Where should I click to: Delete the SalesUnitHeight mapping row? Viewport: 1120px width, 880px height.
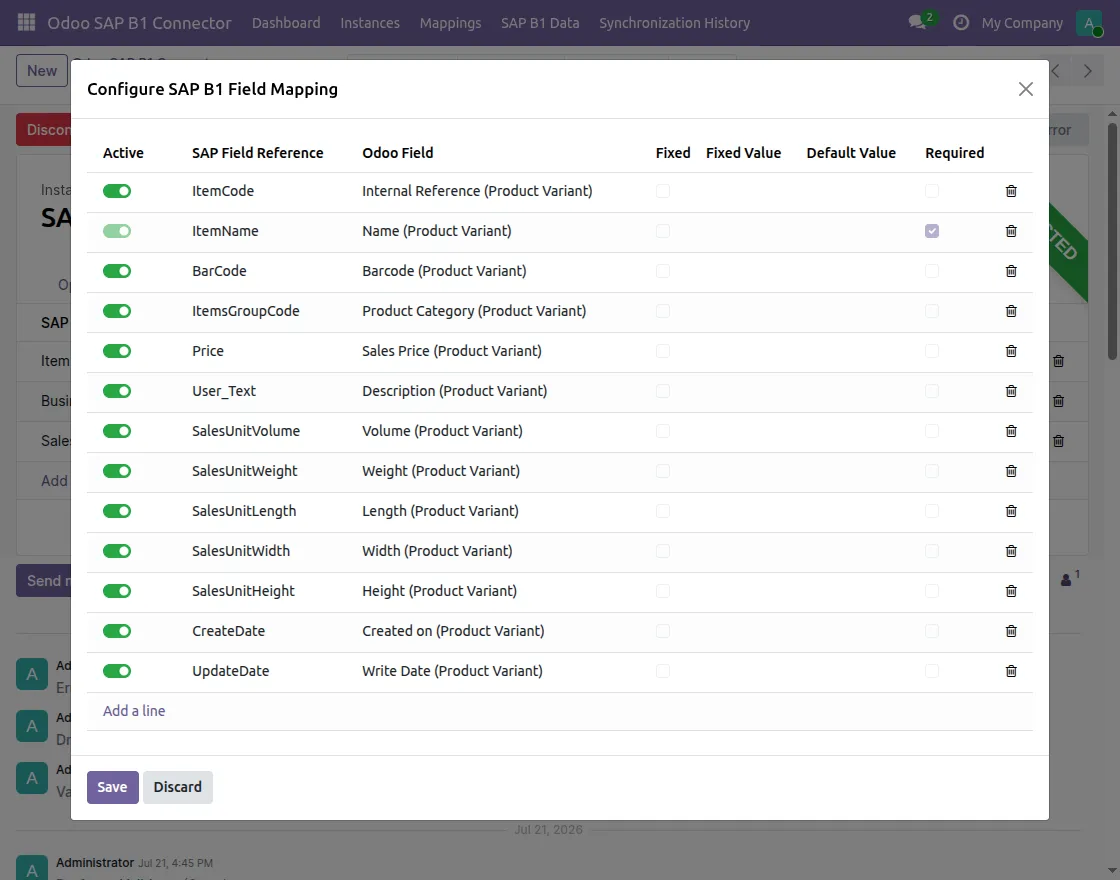[1011, 591]
